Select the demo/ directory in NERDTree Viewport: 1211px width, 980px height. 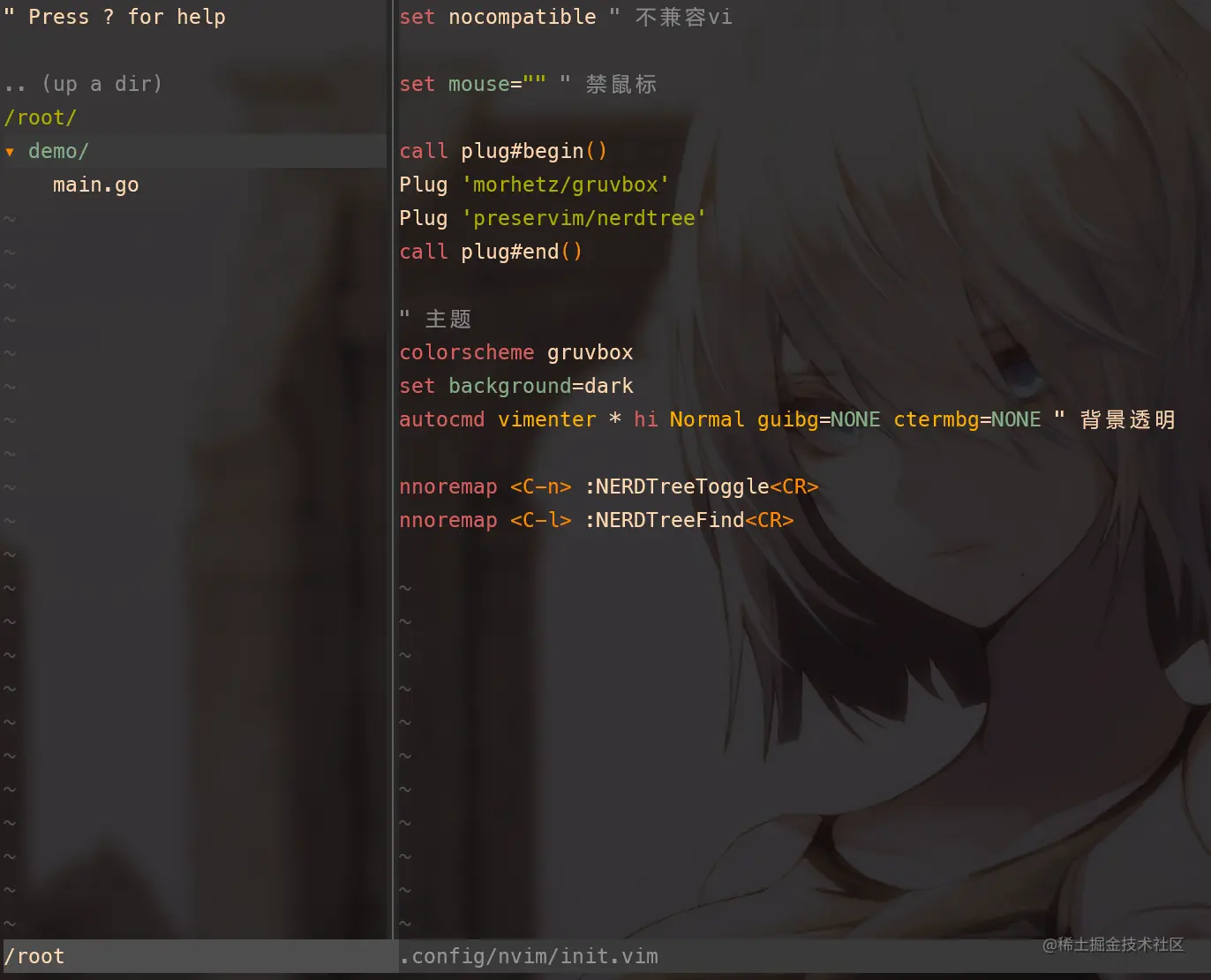(x=58, y=151)
